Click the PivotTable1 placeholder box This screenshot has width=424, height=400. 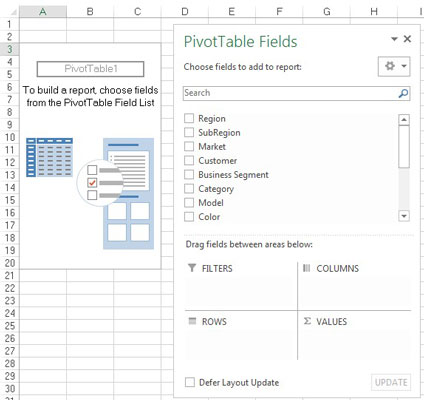pos(90,69)
